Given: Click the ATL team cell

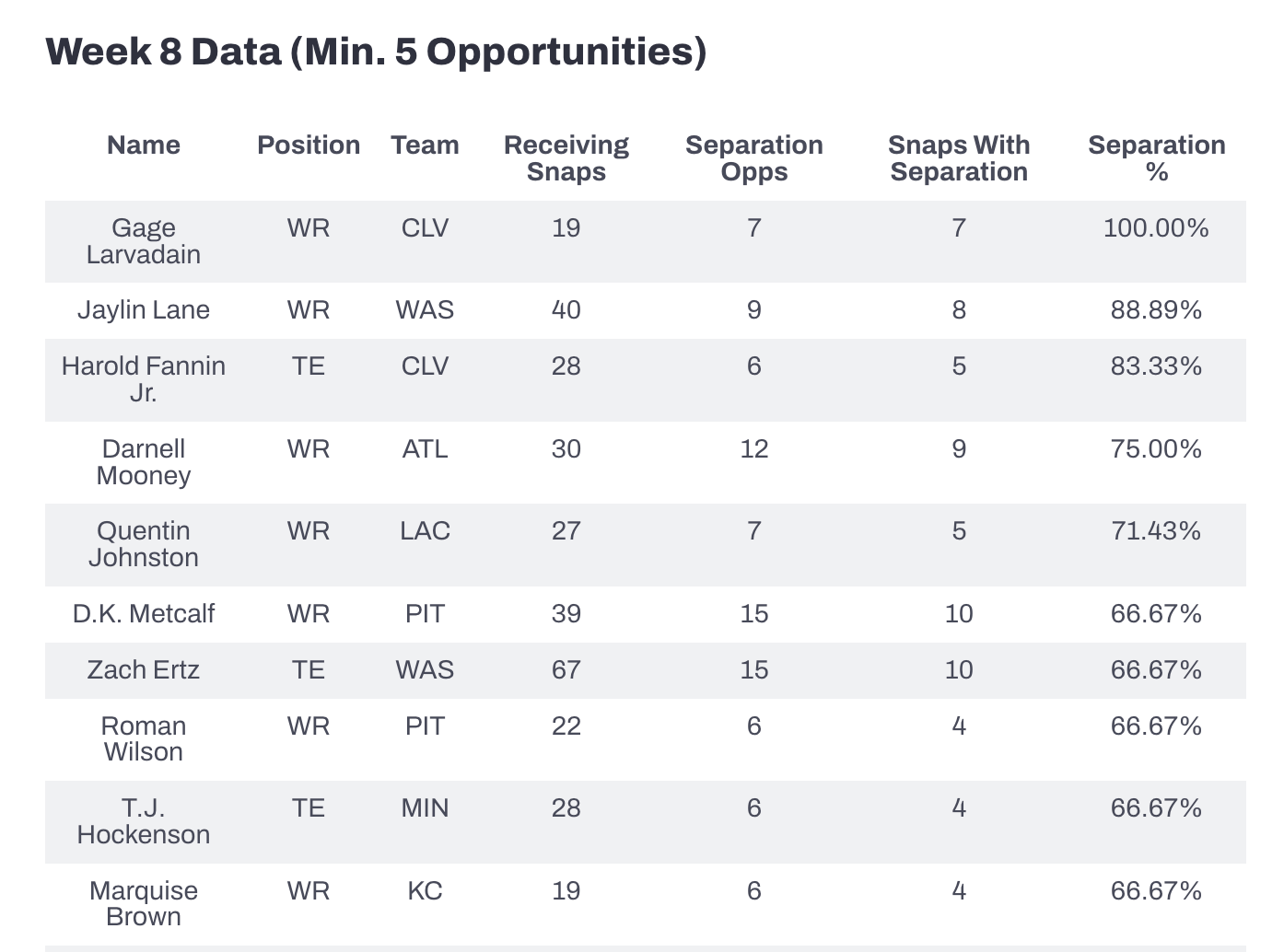Looking at the screenshot, I should click(x=425, y=449).
